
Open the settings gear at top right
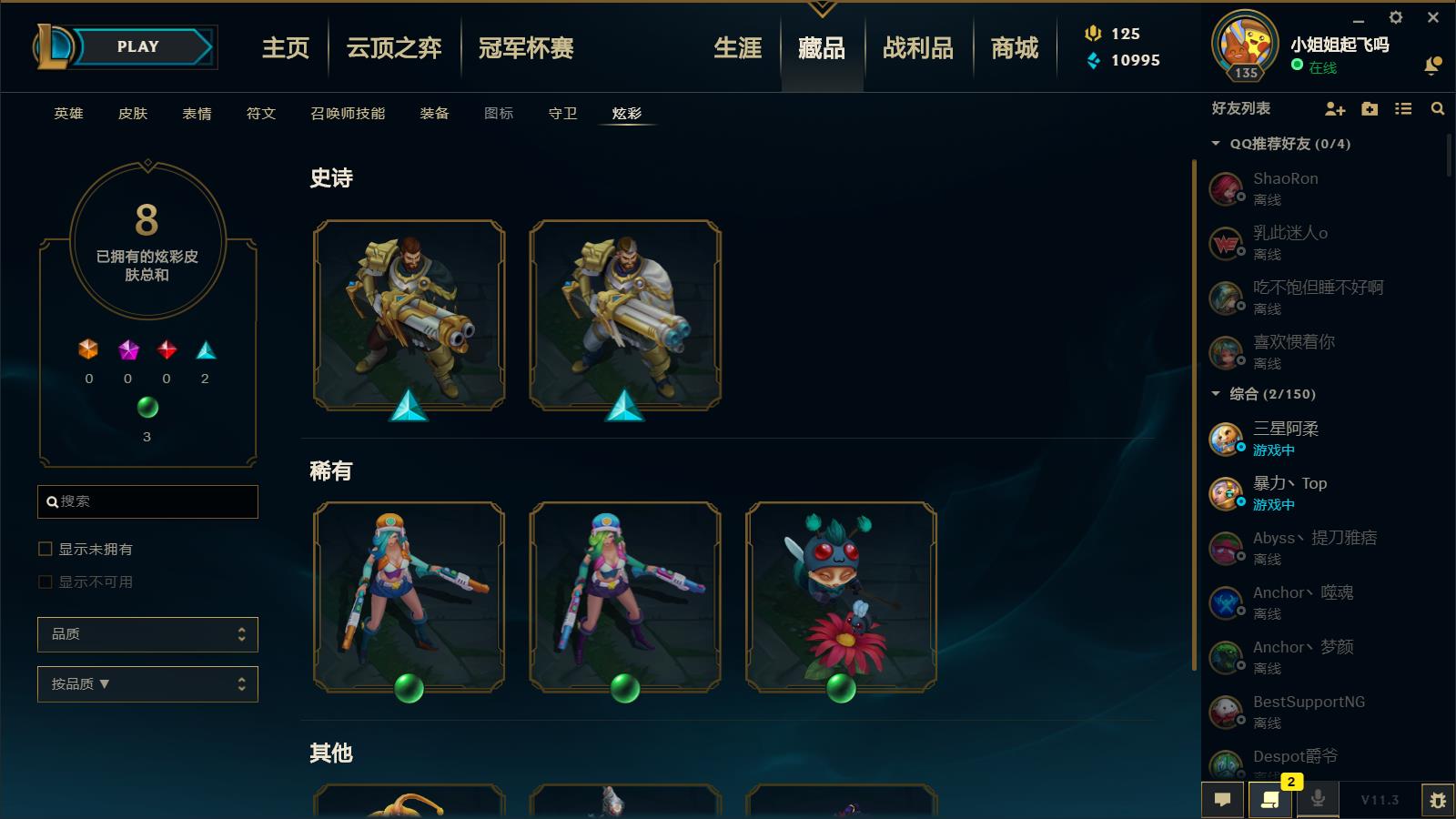point(1396,17)
